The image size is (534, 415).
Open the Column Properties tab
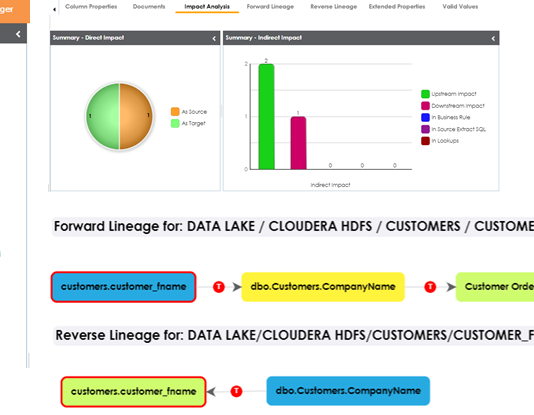91,6
